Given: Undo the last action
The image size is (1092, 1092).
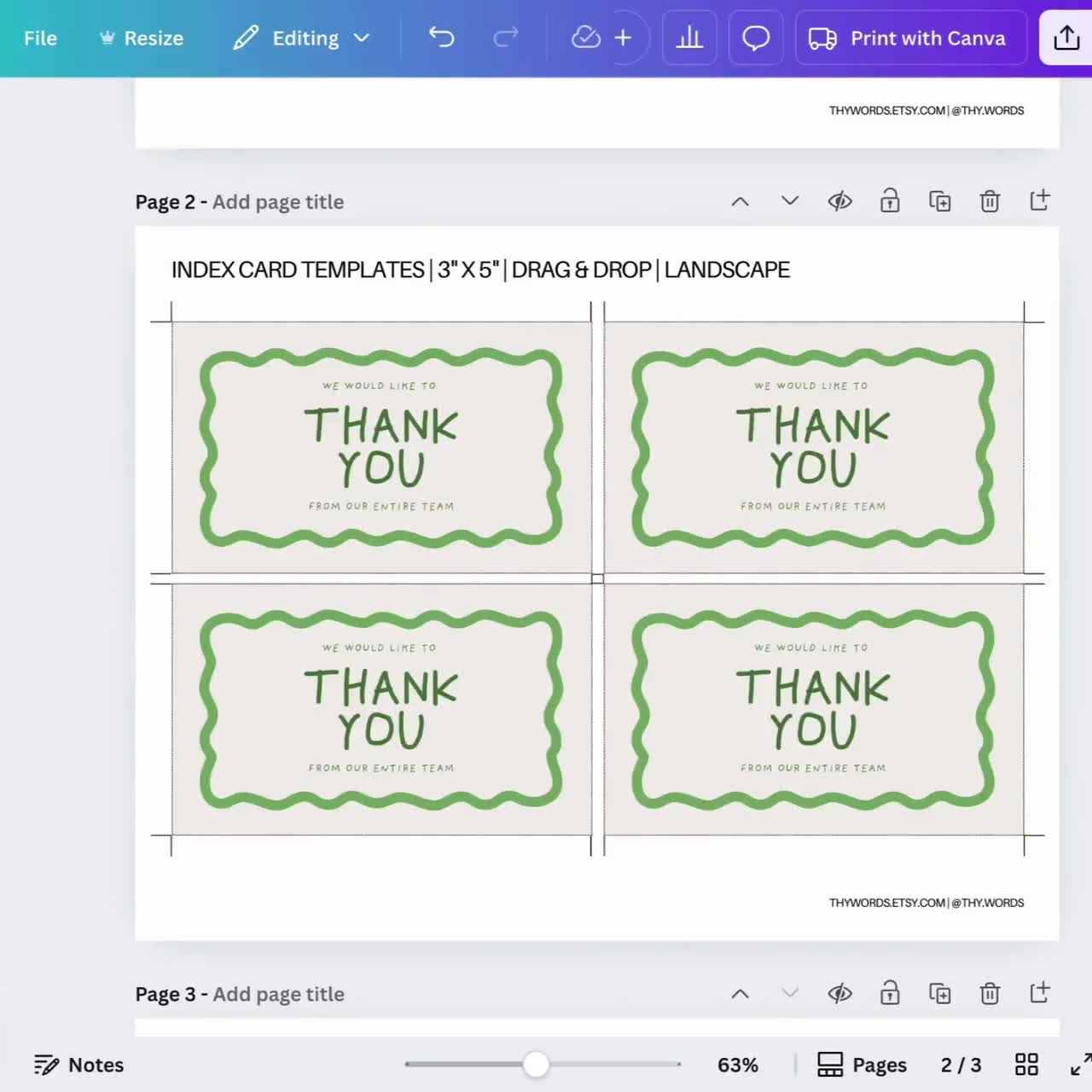Looking at the screenshot, I should coord(441,38).
